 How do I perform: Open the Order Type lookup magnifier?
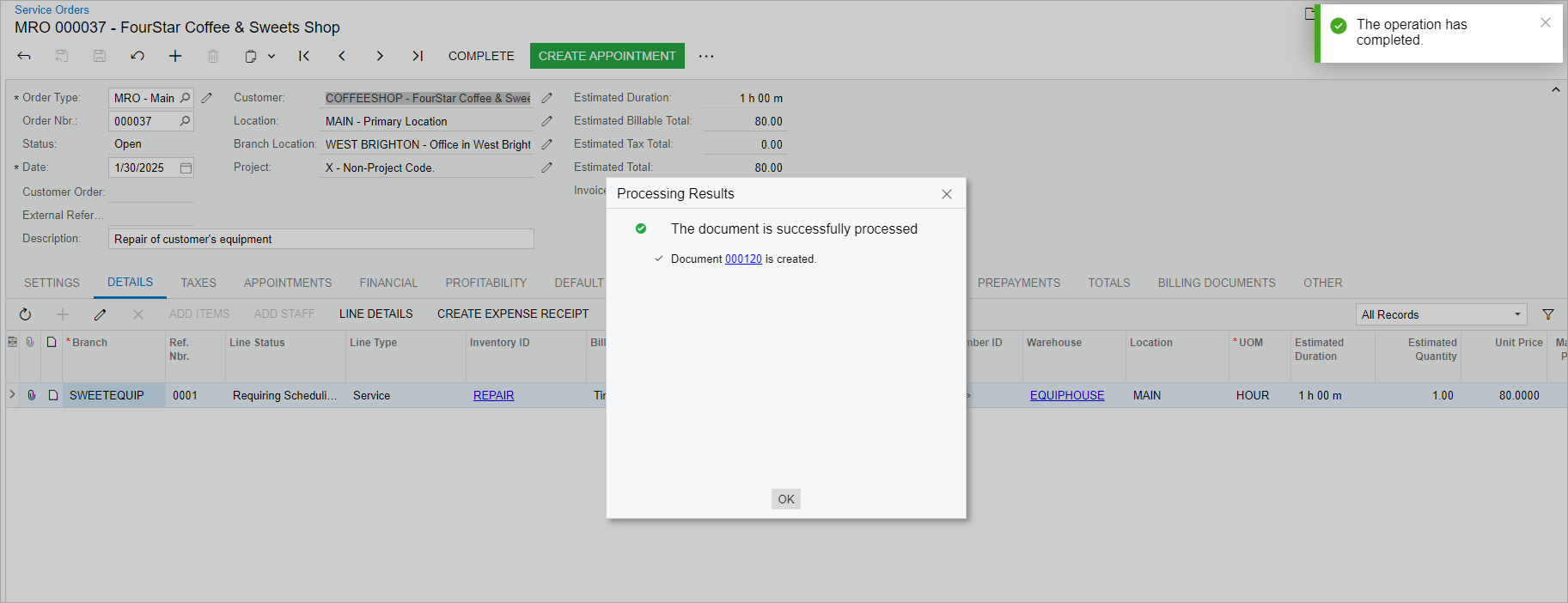[x=185, y=98]
